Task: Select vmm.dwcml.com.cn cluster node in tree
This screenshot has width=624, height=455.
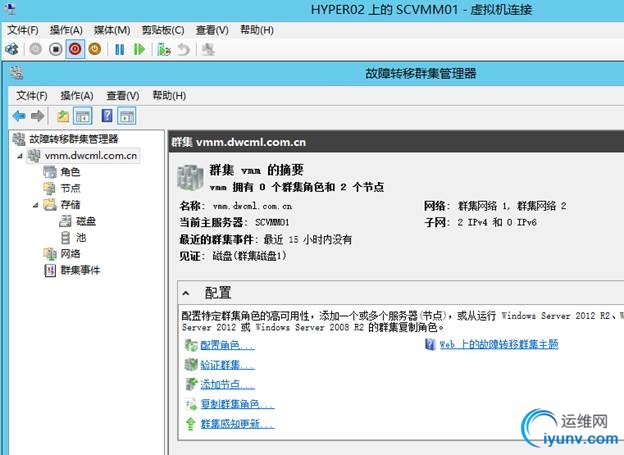Action: [91, 155]
